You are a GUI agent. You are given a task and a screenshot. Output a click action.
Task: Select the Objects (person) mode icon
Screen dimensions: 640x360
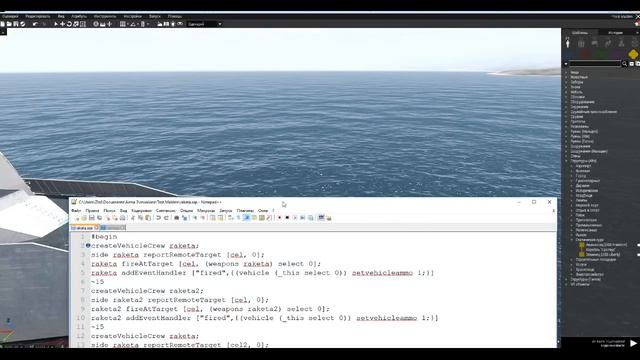point(568,42)
